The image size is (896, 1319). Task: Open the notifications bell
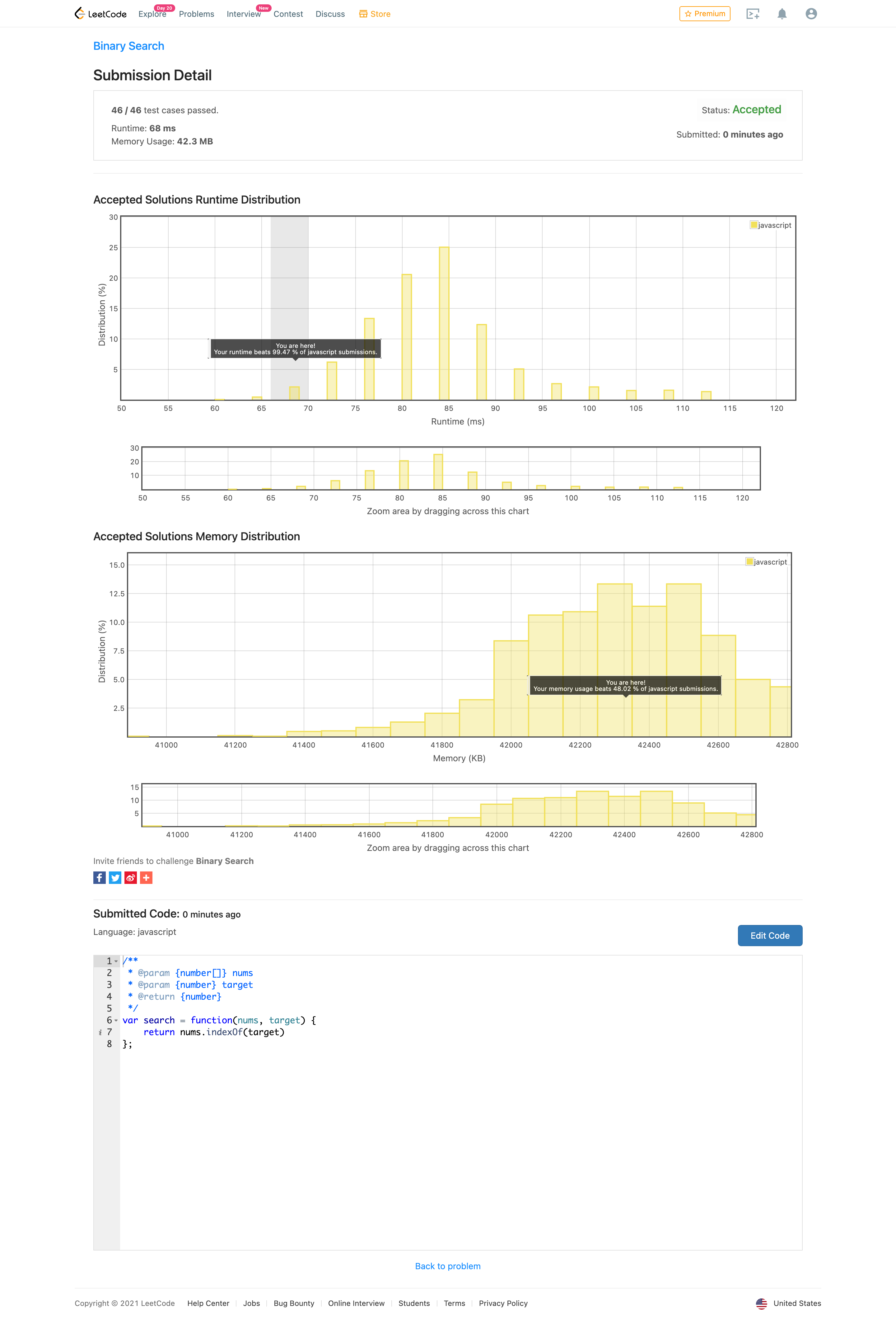coord(782,14)
